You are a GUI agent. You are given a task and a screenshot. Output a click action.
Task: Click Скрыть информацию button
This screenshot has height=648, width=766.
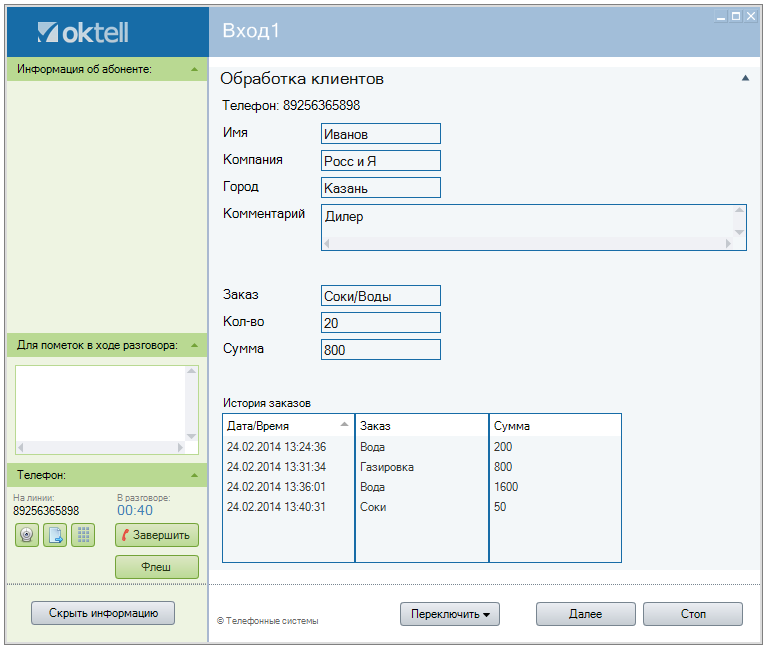pos(103,613)
